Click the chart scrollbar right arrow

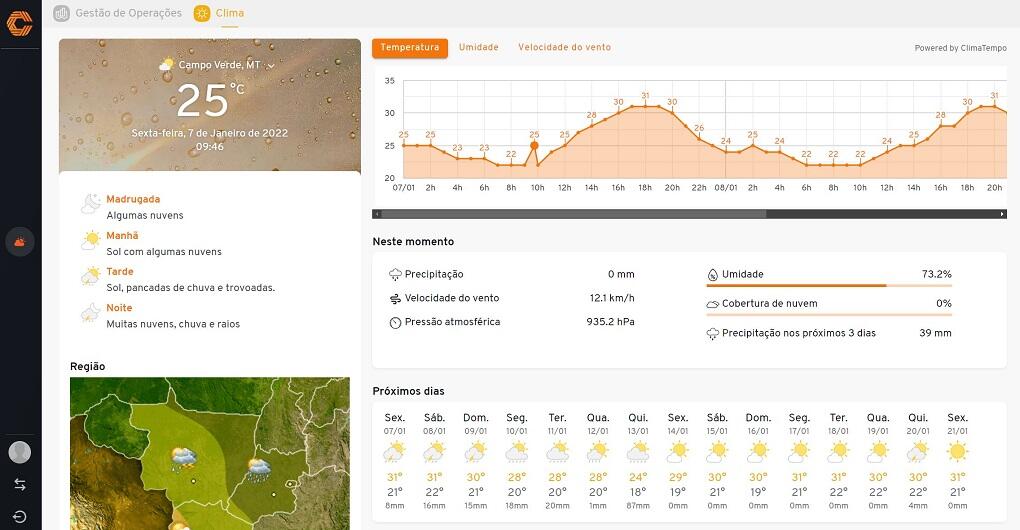pos(1002,214)
